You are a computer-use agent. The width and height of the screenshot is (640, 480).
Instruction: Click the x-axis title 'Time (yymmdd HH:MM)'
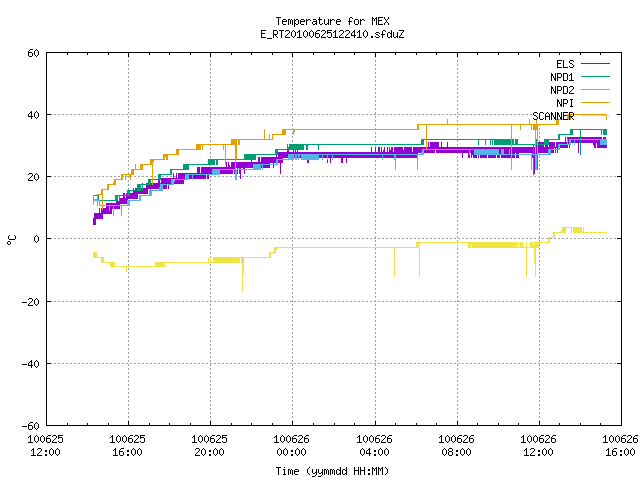(332, 471)
